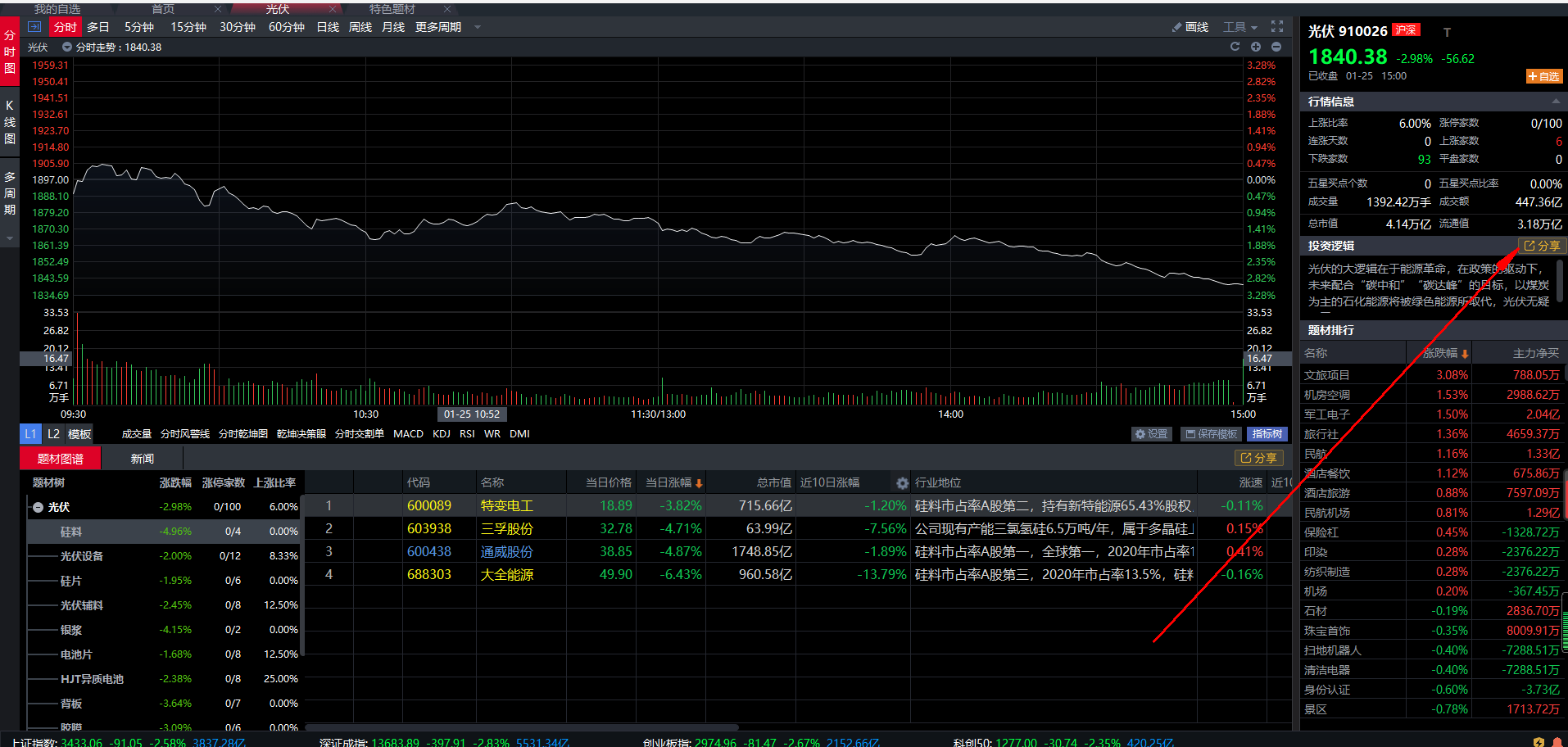Switch to 新闻 tab

tap(143, 459)
